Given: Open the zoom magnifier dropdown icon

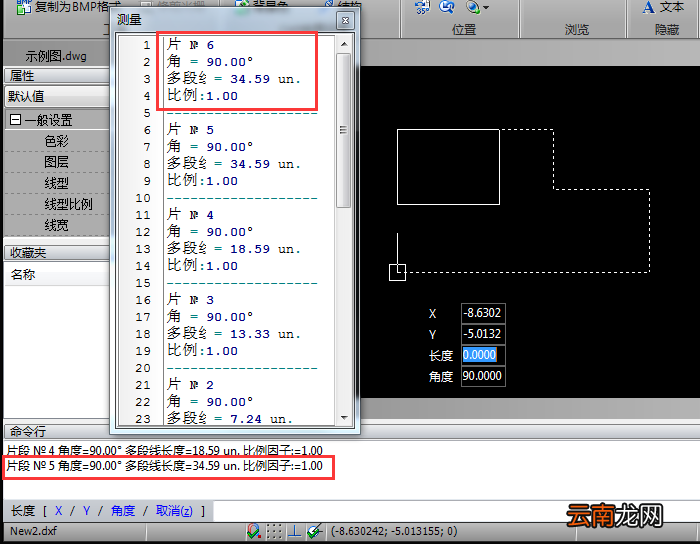Looking at the screenshot, I should pyautogui.click(x=477, y=6).
